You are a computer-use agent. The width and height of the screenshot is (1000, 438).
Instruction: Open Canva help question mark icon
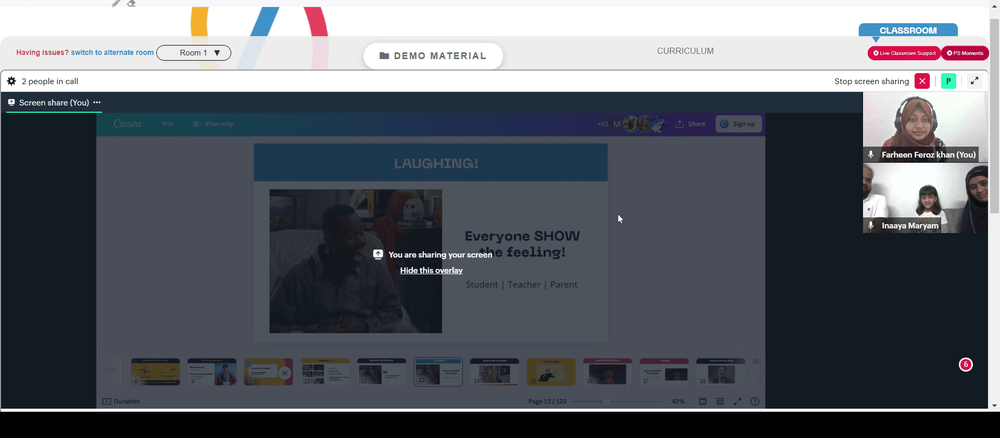[x=755, y=402]
